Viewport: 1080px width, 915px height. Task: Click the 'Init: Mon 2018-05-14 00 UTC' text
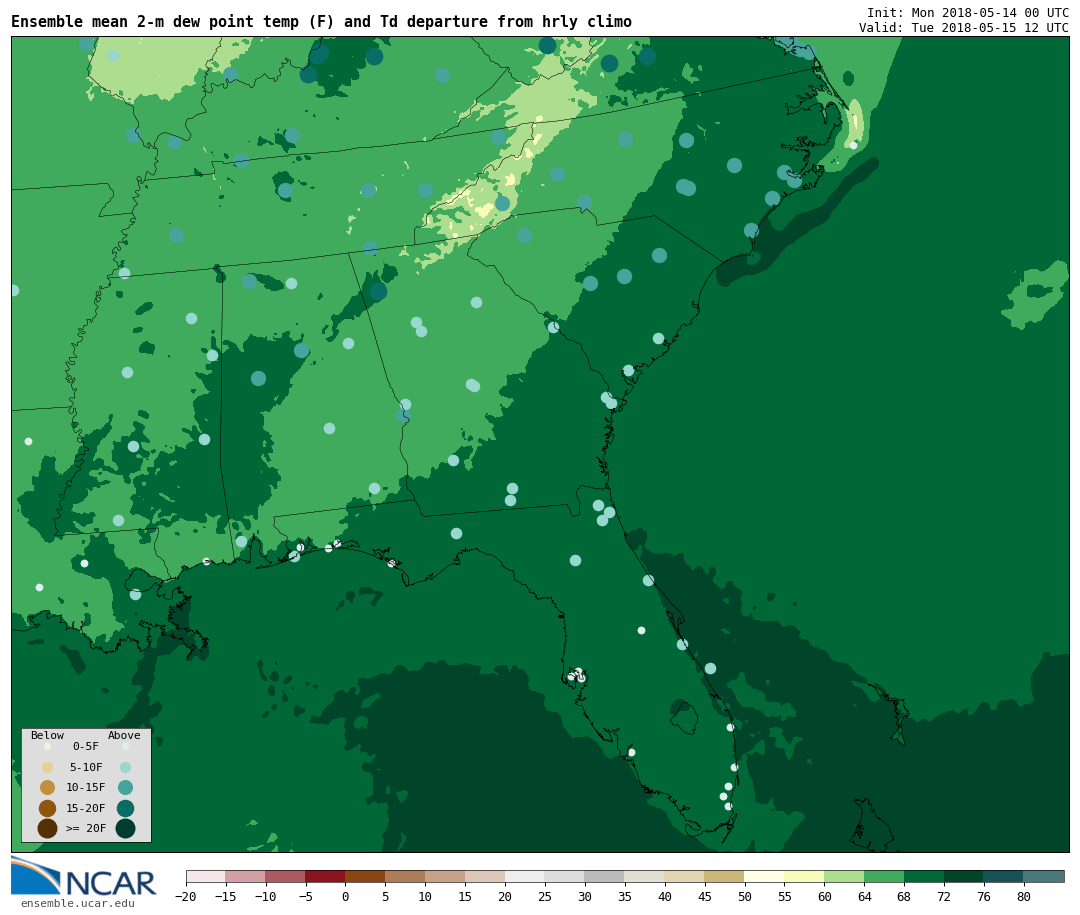coord(968,12)
